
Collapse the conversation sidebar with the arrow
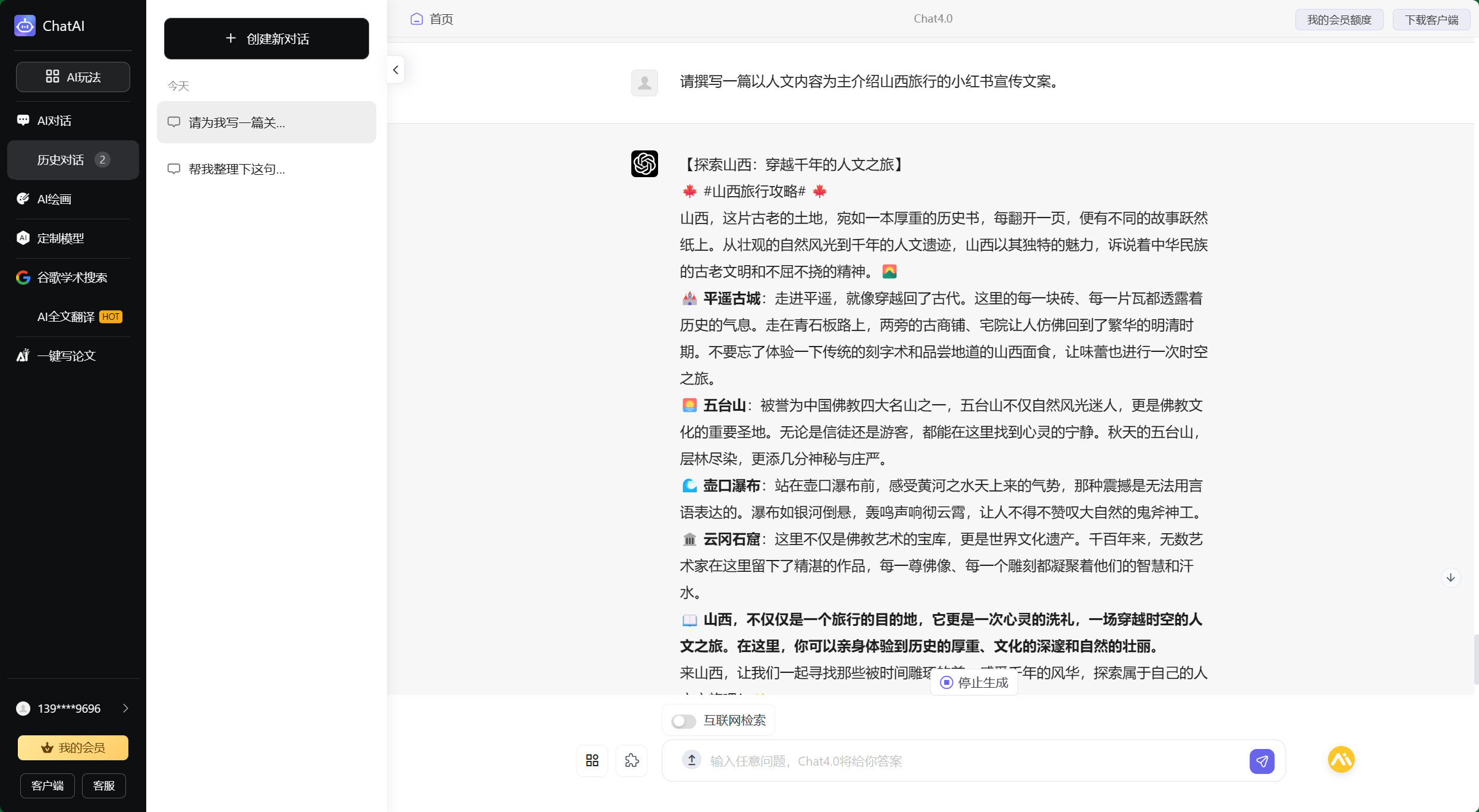click(395, 70)
